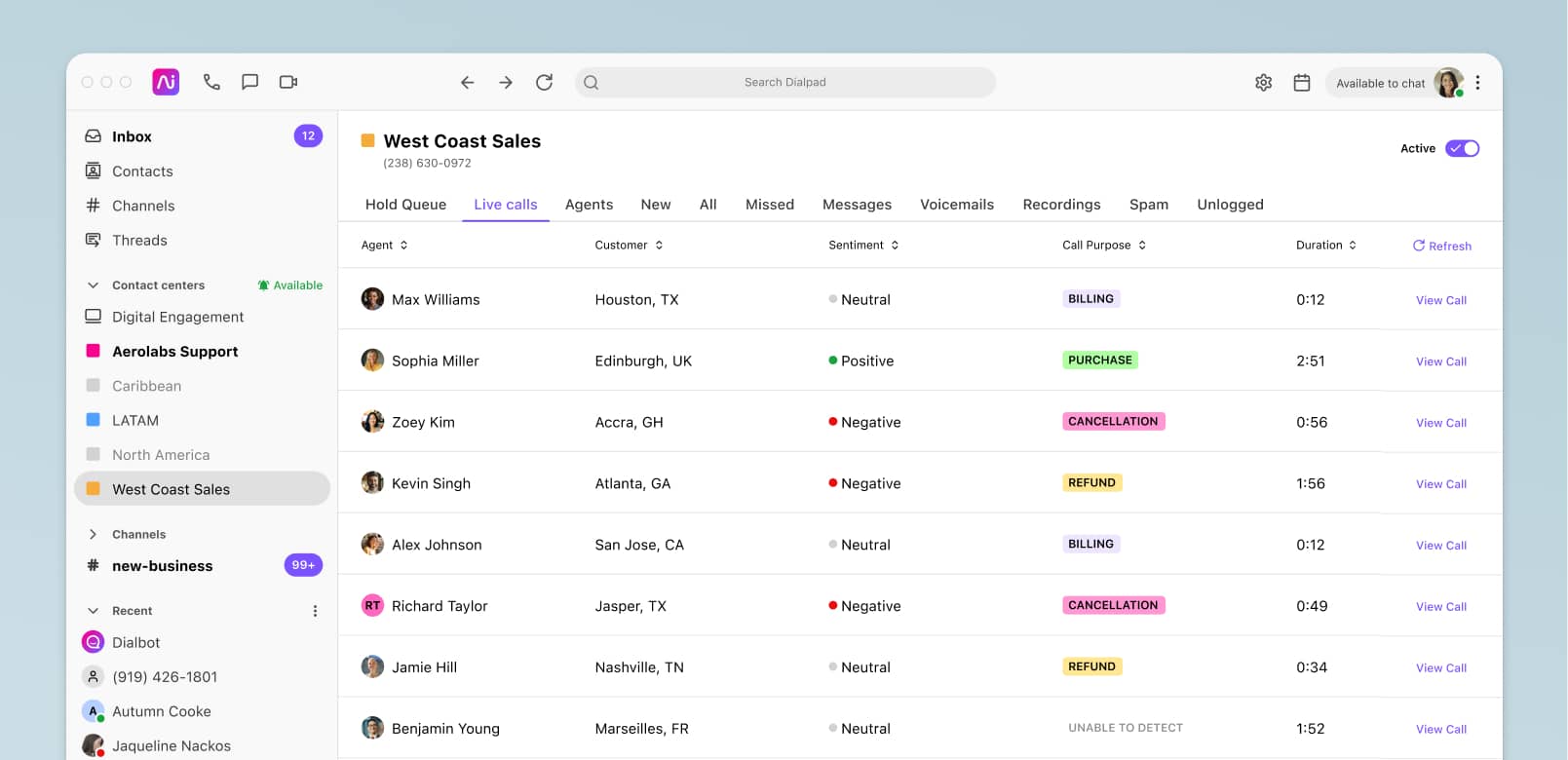Open the calendar icon
The image size is (1568, 760).
(x=1301, y=83)
